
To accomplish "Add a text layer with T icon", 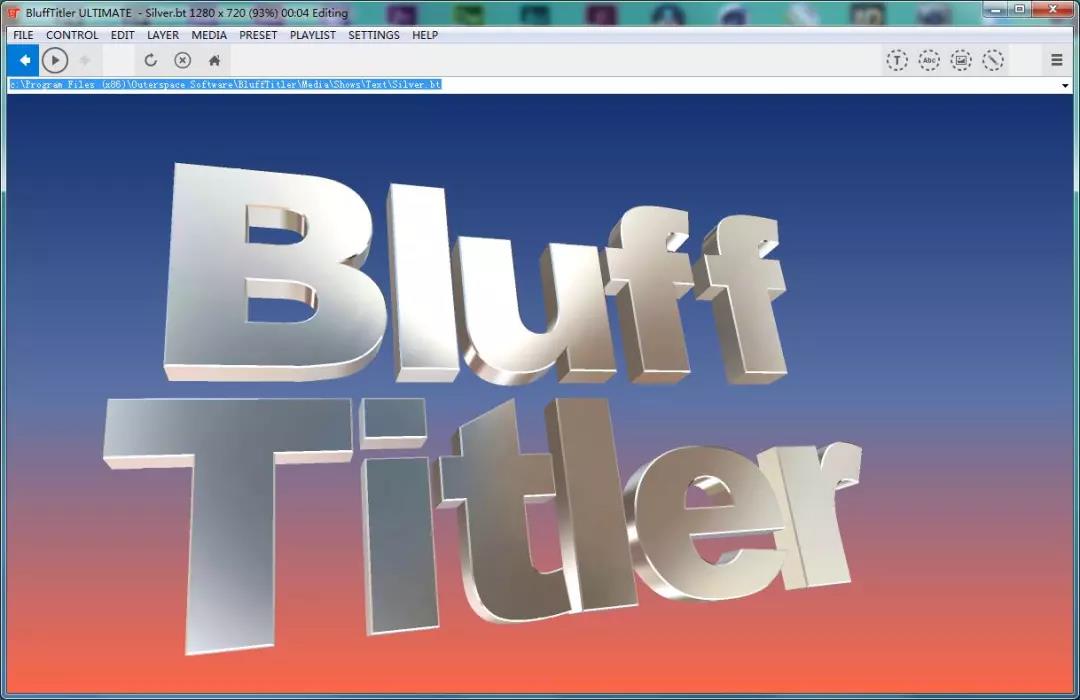I will [897, 61].
